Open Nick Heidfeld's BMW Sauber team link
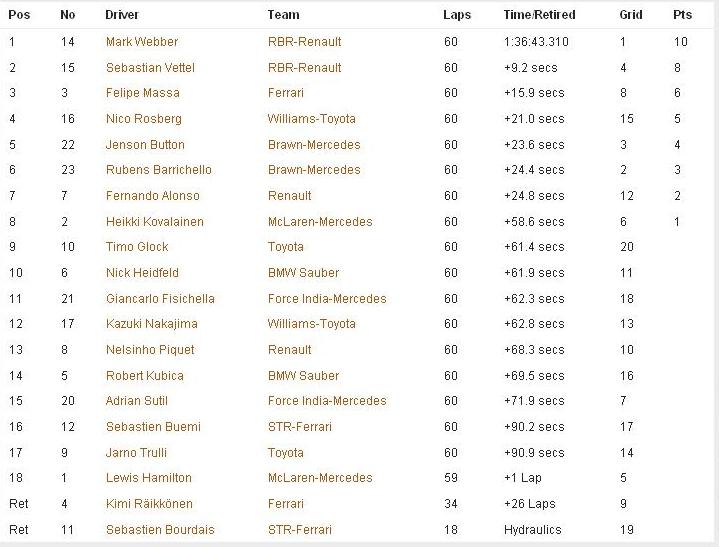Image resolution: width=719 pixels, height=547 pixels. (x=304, y=273)
